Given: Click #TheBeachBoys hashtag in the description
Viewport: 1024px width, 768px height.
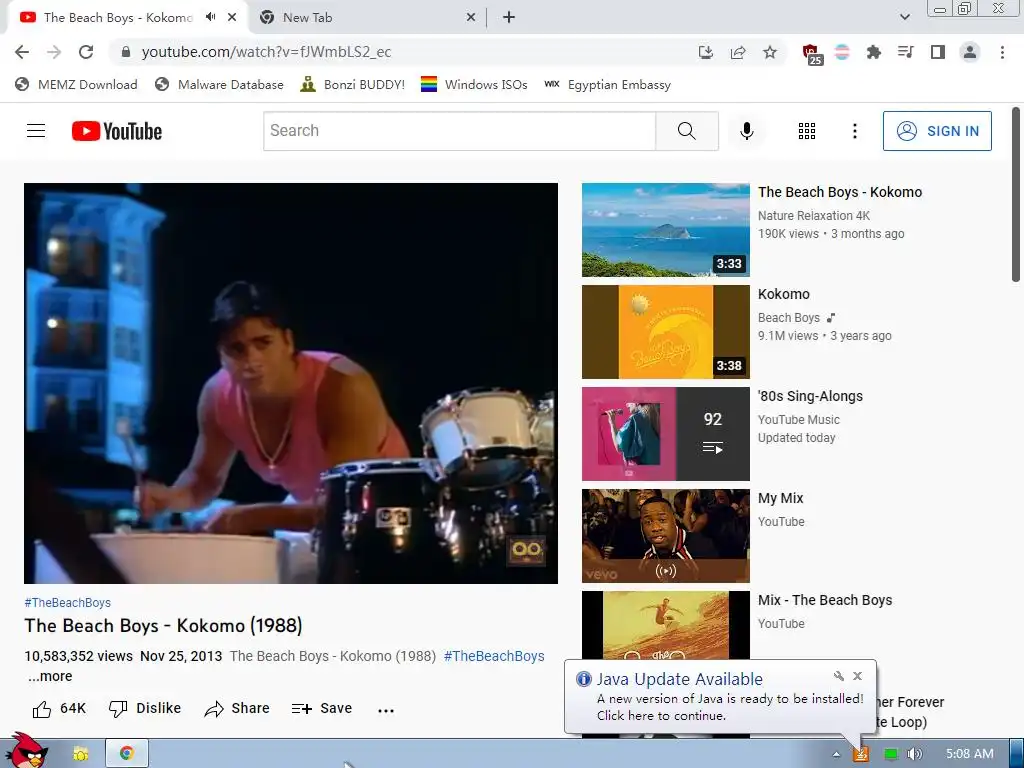Looking at the screenshot, I should 494,656.
